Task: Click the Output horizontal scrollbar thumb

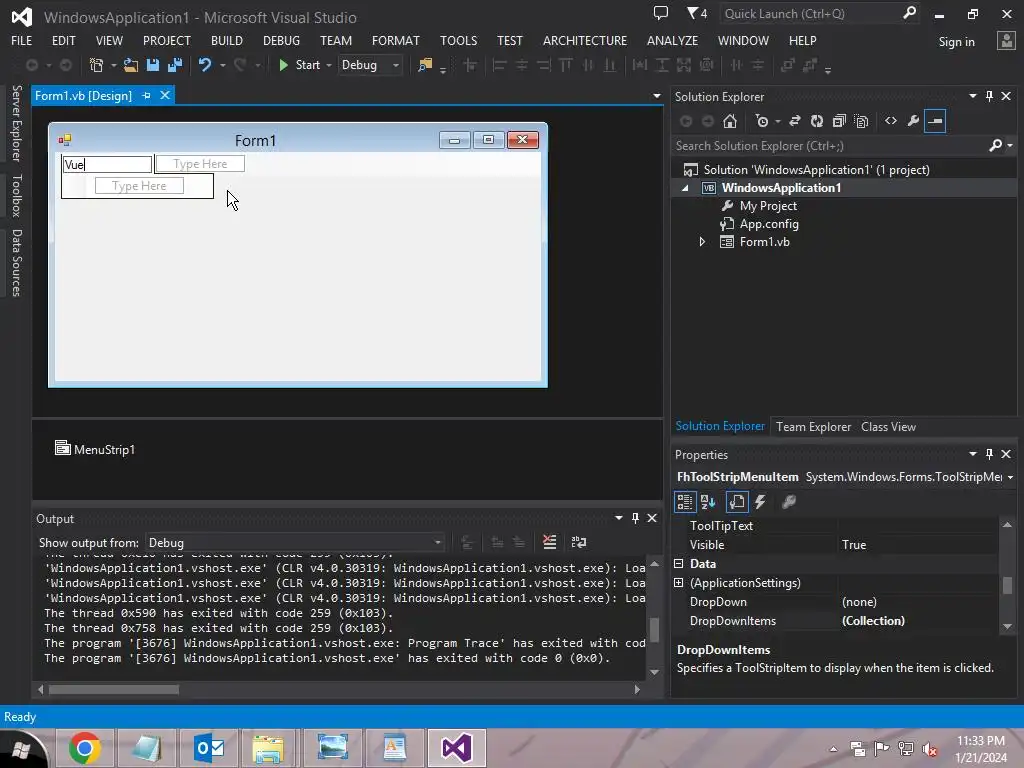Action: coord(114,689)
